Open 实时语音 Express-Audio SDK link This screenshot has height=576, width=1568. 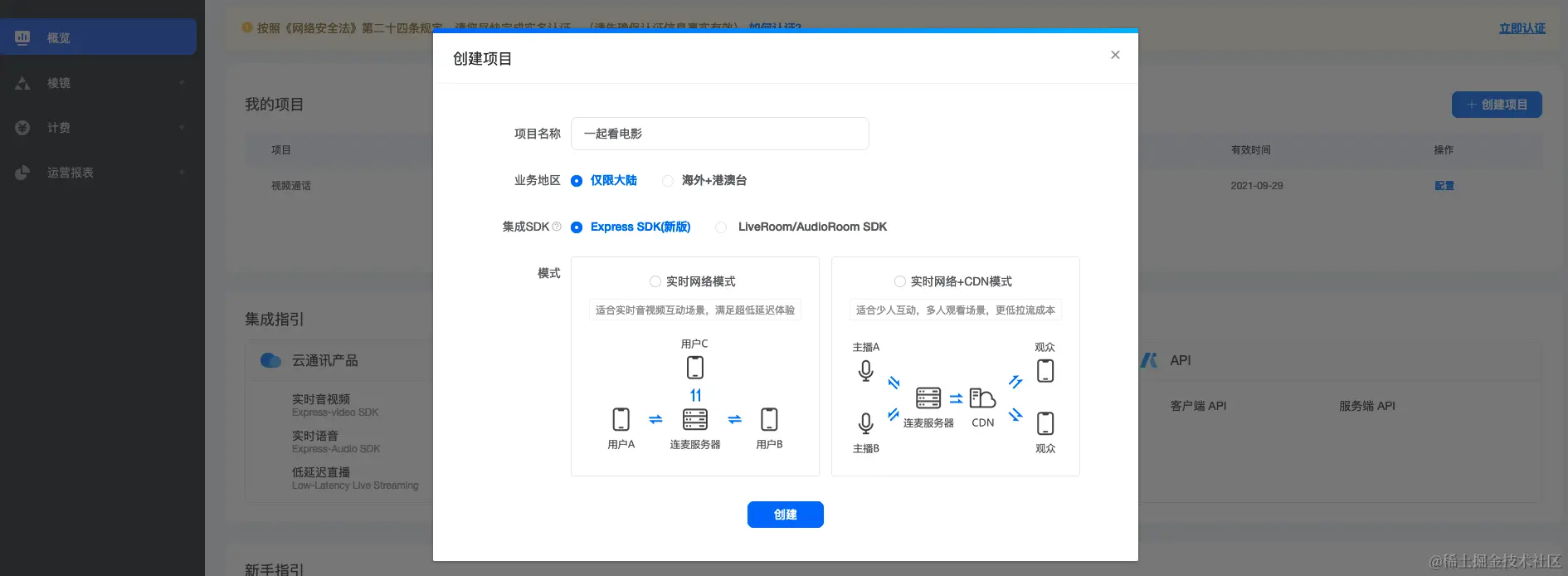pos(336,442)
